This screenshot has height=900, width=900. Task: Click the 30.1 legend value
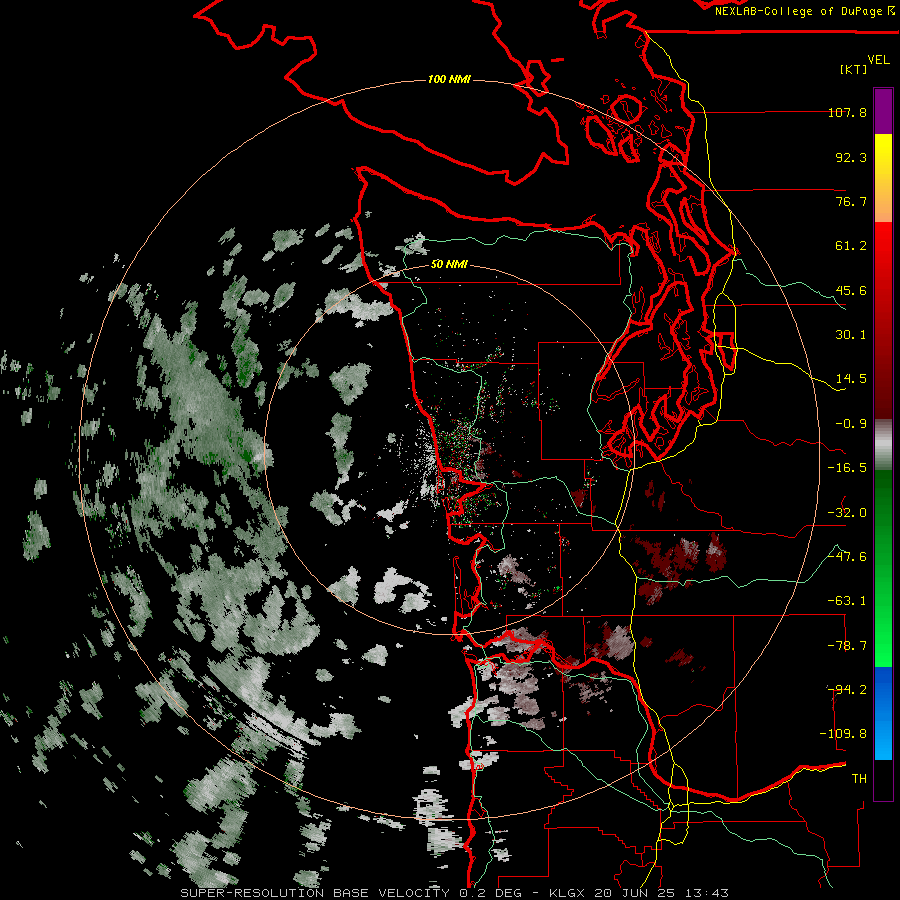[x=851, y=335]
